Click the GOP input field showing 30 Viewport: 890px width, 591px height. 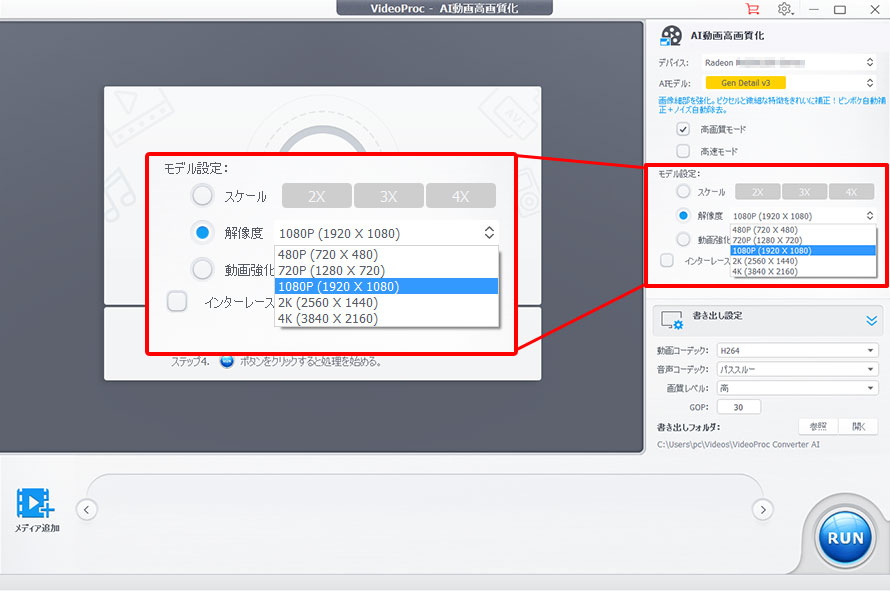coord(738,407)
